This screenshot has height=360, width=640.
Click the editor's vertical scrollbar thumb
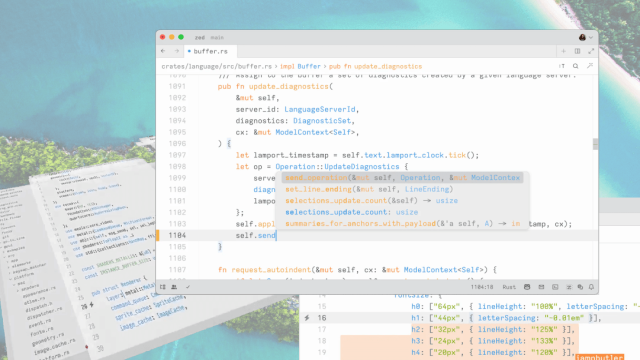pyautogui.click(x=596, y=144)
